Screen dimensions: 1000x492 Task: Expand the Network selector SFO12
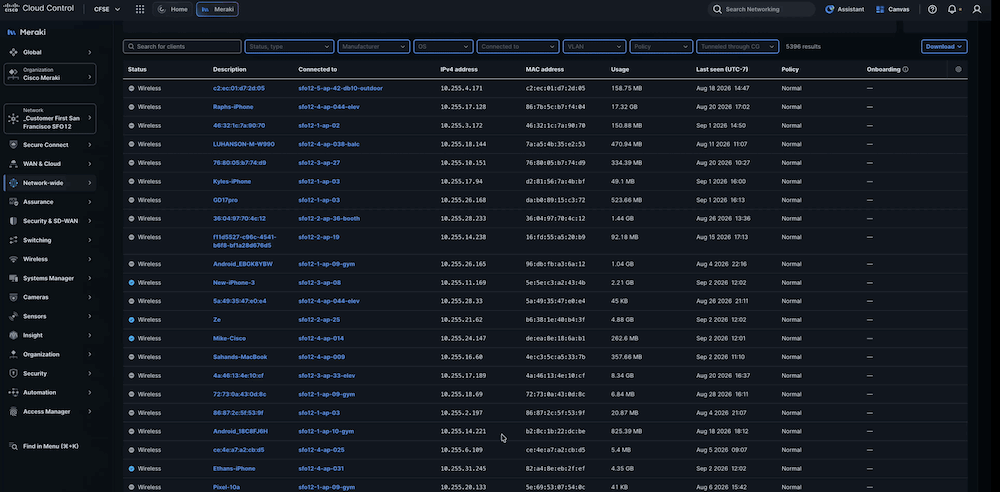point(50,119)
